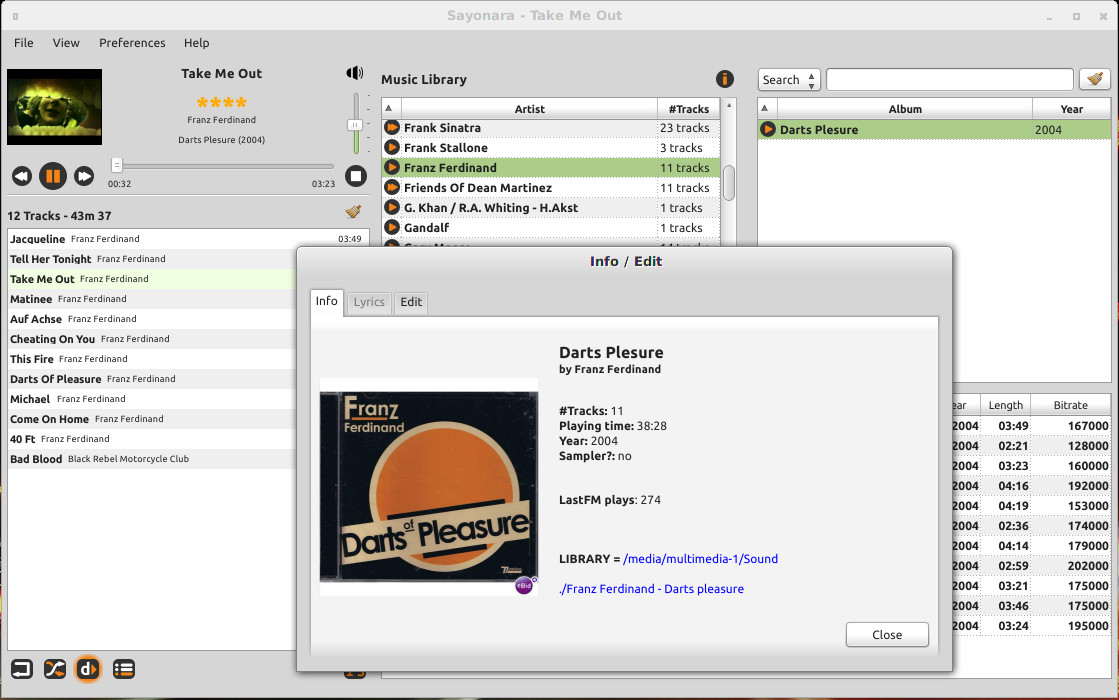1119x700 pixels.
Task: Close the Info / Edit dialog
Action: (887, 634)
